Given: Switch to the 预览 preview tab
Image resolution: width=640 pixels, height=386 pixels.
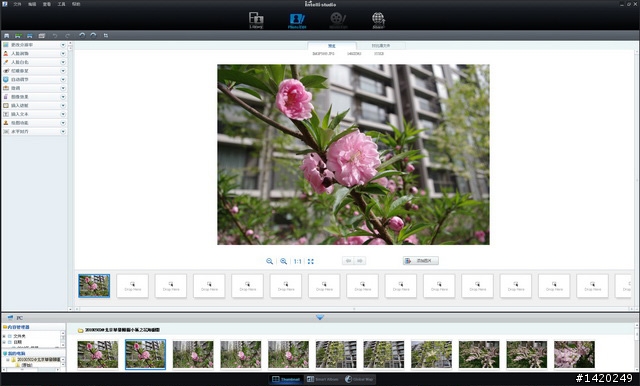Looking at the screenshot, I should pyautogui.click(x=332, y=46).
